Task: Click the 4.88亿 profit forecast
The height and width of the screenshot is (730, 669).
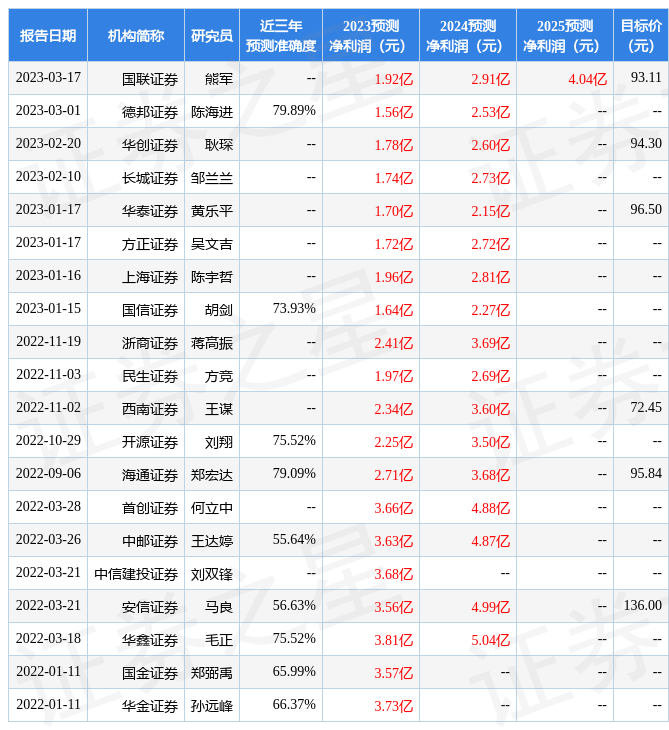Action: pos(491,508)
